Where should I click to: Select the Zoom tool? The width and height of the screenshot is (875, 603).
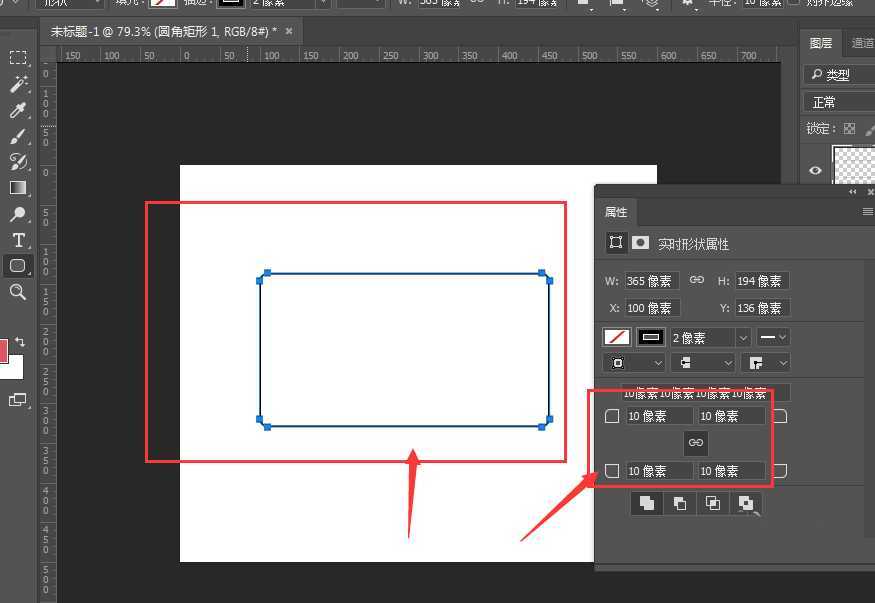[18, 292]
